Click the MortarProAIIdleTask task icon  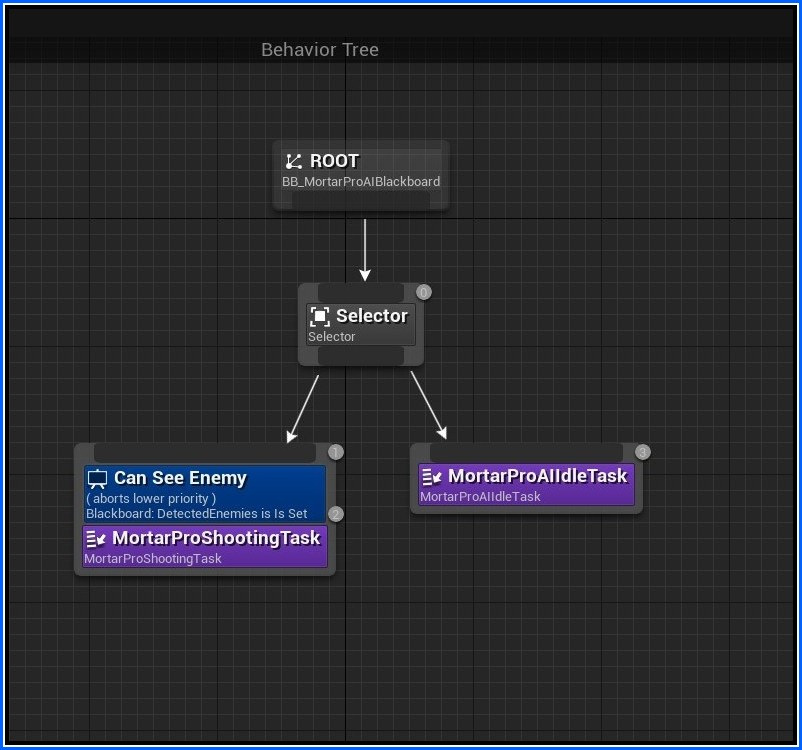(x=431, y=477)
